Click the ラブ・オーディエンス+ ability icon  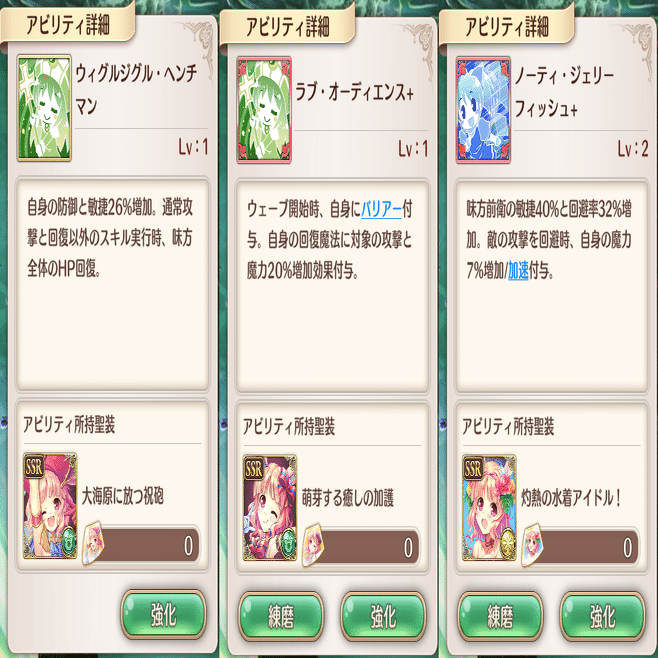264,110
